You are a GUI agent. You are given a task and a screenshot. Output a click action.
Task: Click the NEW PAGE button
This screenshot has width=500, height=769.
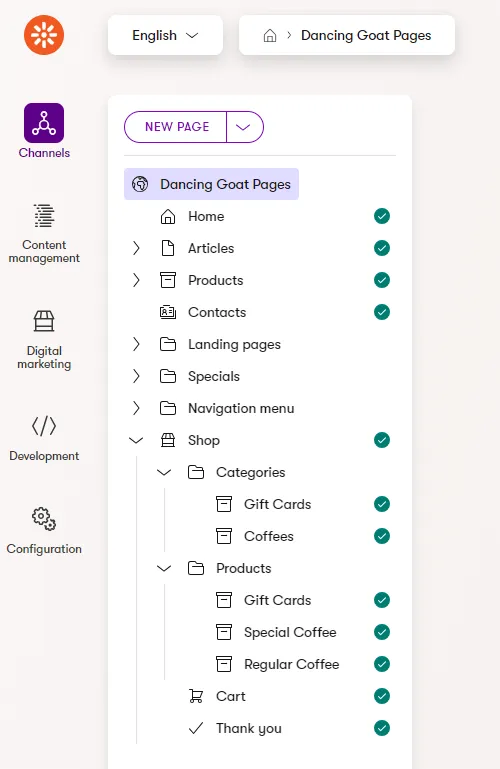point(176,127)
